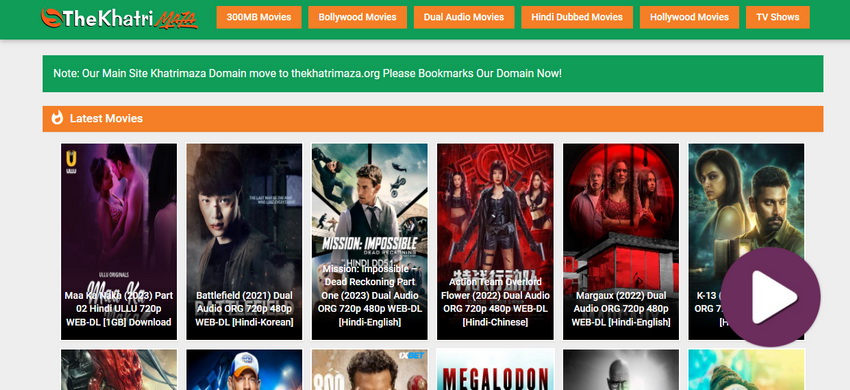Open the Margaux (2022) movie poster
Viewport: 850px width, 390px height.
tap(621, 241)
